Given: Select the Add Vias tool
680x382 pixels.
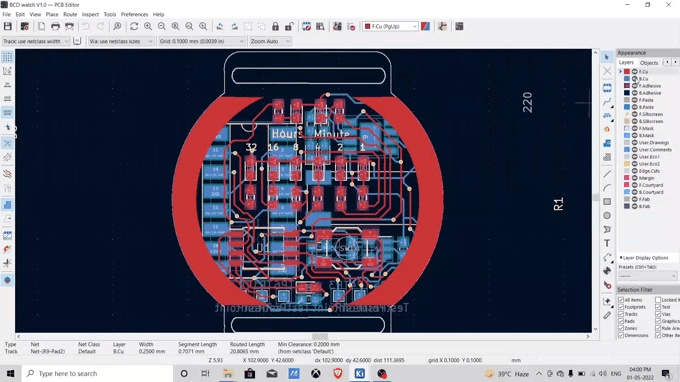Looking at the screenshot, I should click(x=607, y=129).
